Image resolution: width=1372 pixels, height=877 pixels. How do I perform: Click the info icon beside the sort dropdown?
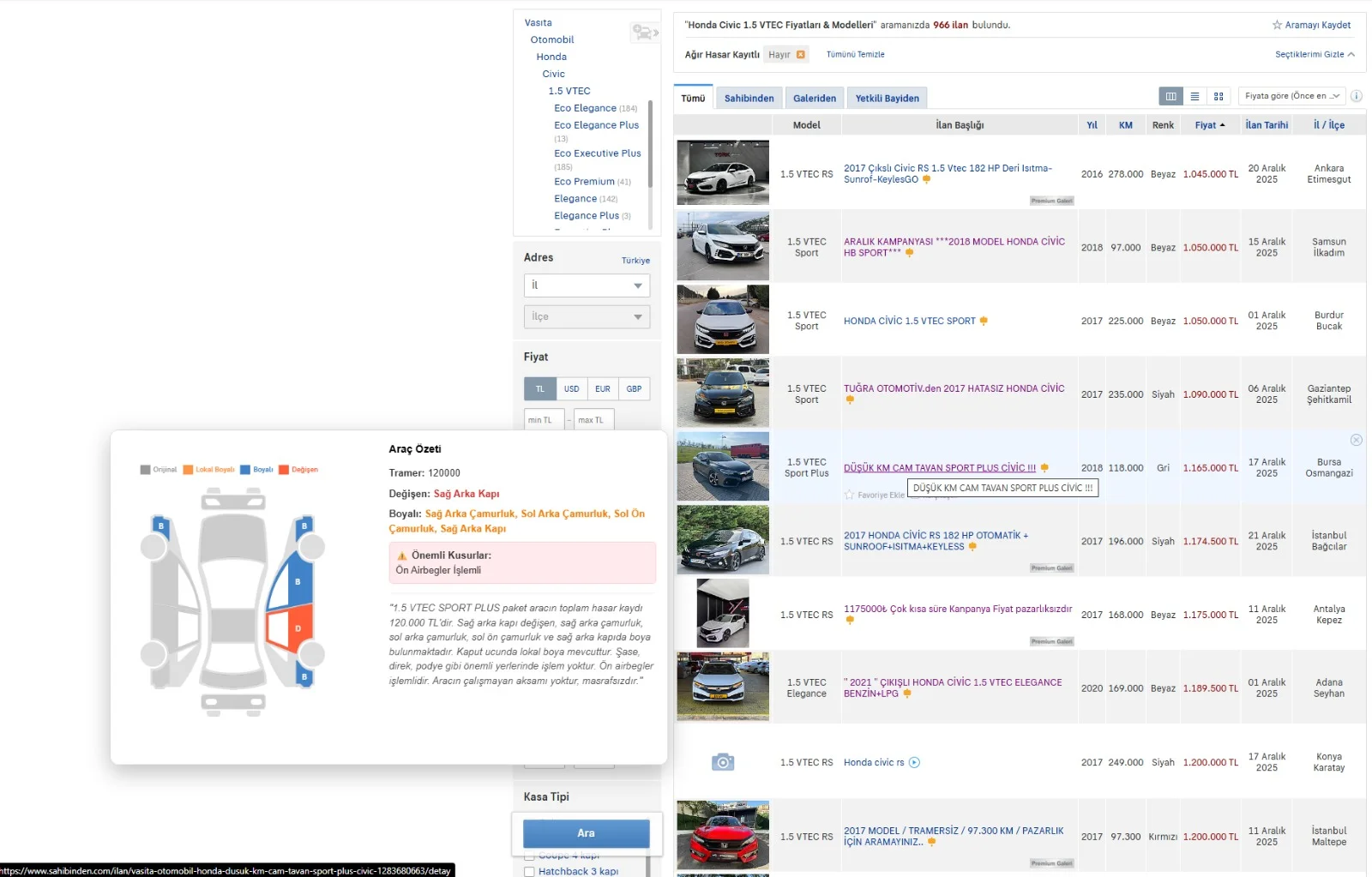1357,96
